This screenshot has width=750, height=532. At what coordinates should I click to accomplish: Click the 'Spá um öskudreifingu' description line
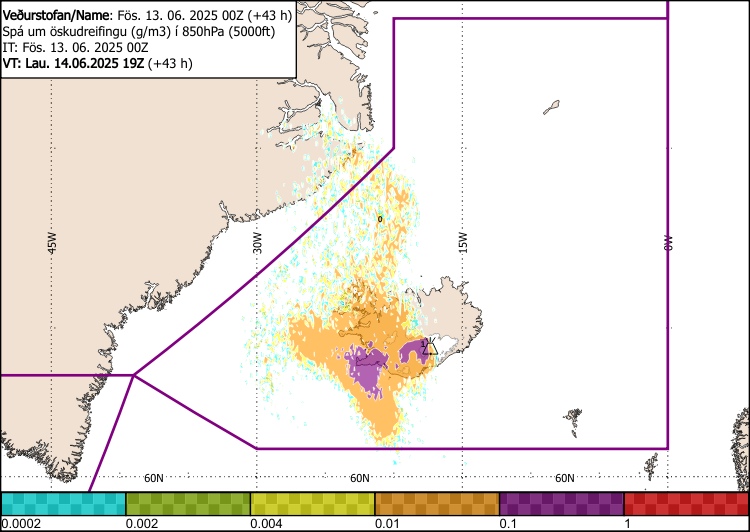pos(139,32)
